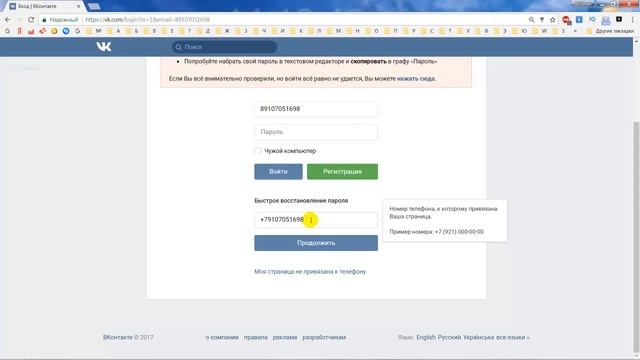Open the все языки link
The image size is (640, 360).
(x=512, y=337)
